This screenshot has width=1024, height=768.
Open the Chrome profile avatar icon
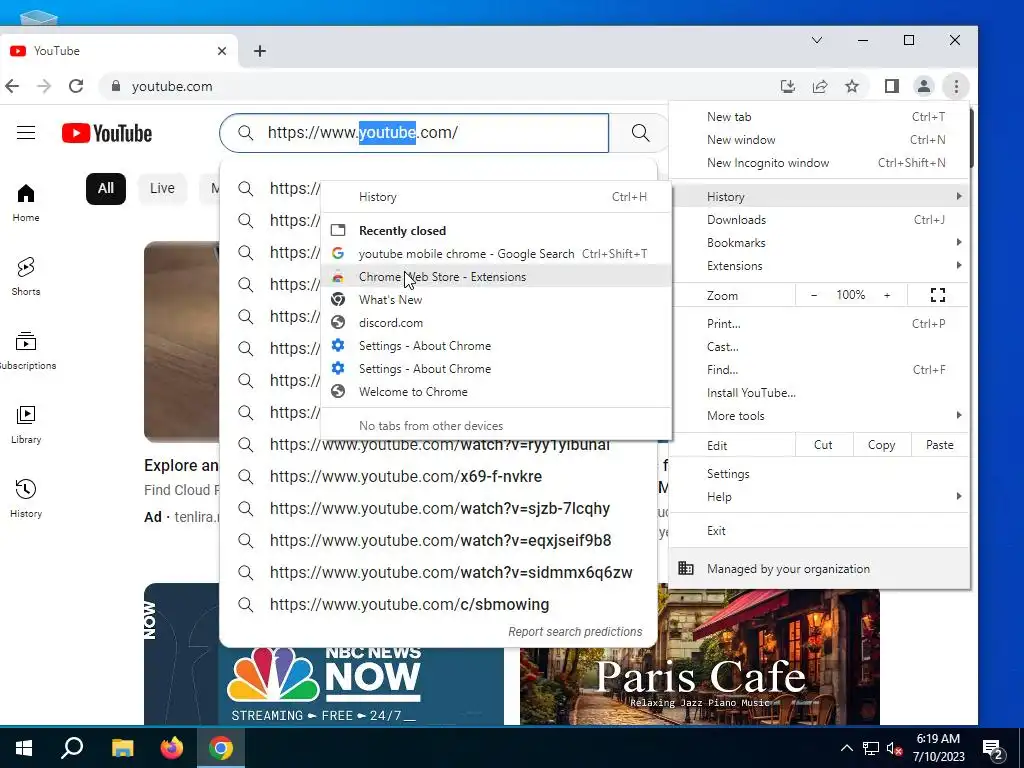pyautogui.click(x=923, y=86)
